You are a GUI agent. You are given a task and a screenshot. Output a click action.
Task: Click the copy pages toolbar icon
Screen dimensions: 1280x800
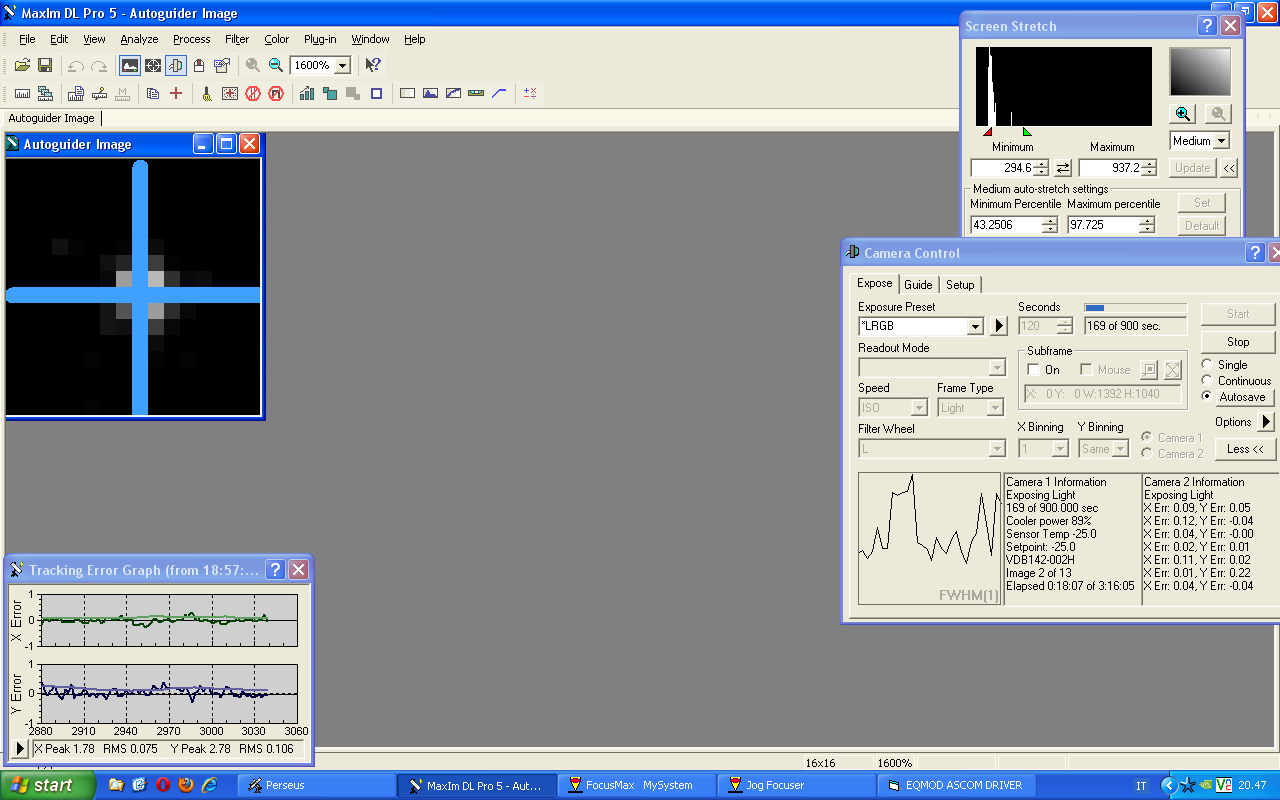coord(153,93)
